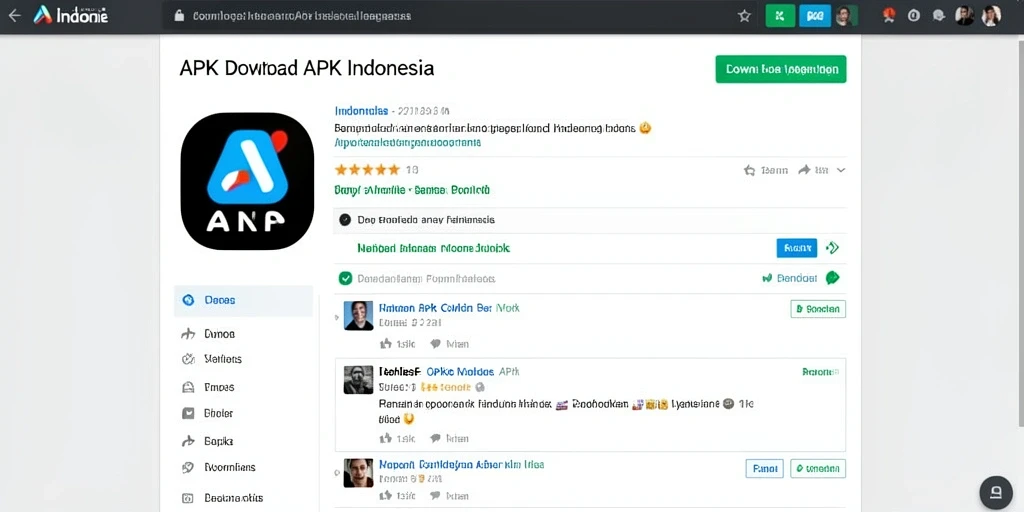This screenshot has height=512, width=1024.
Task: Click reply bubble icon under third comment
Action: point(436,496)
